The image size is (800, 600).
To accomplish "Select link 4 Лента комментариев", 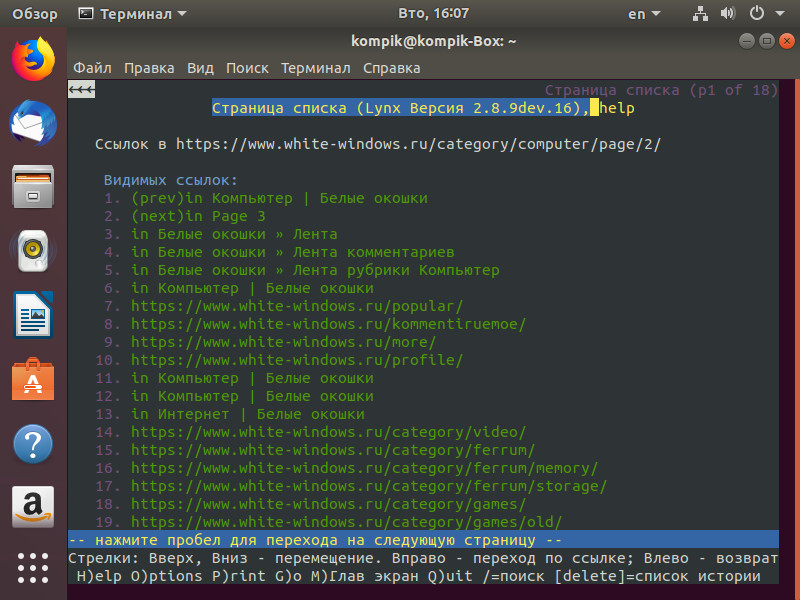I will click(x=292, y=252).
